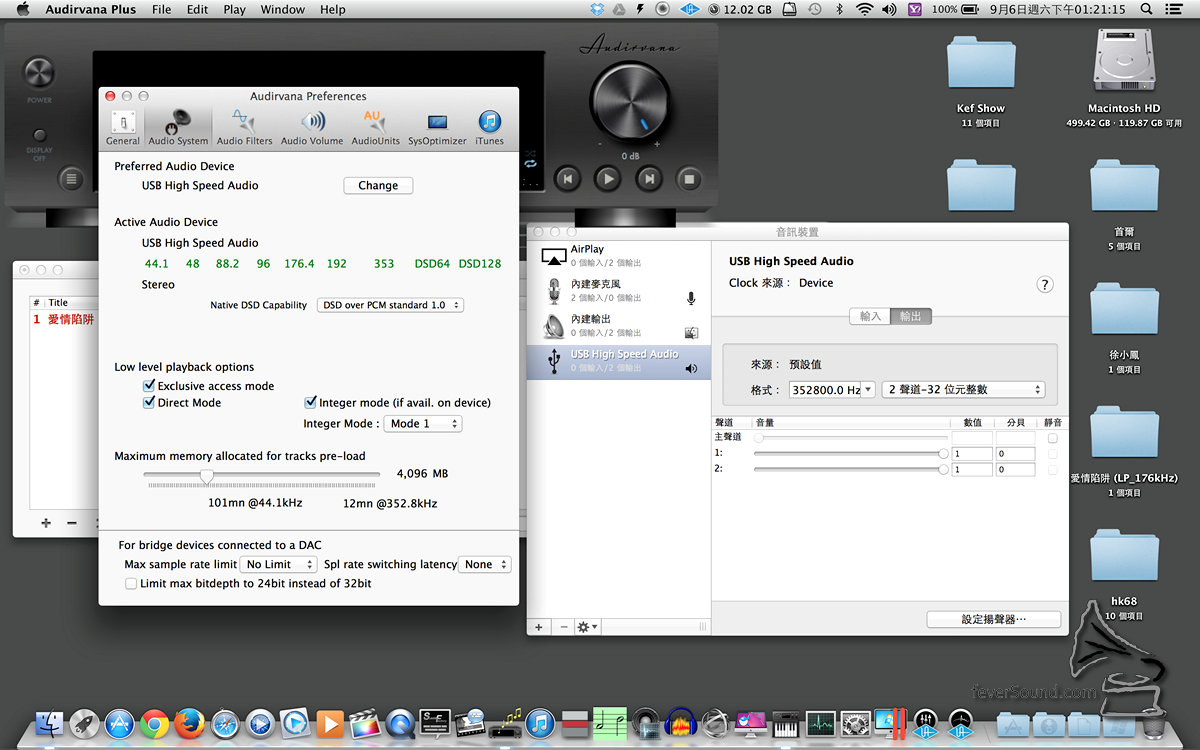Click the Audirvana Play button
This screenshot has height=750, width=1200.
[x=608, y=179]
